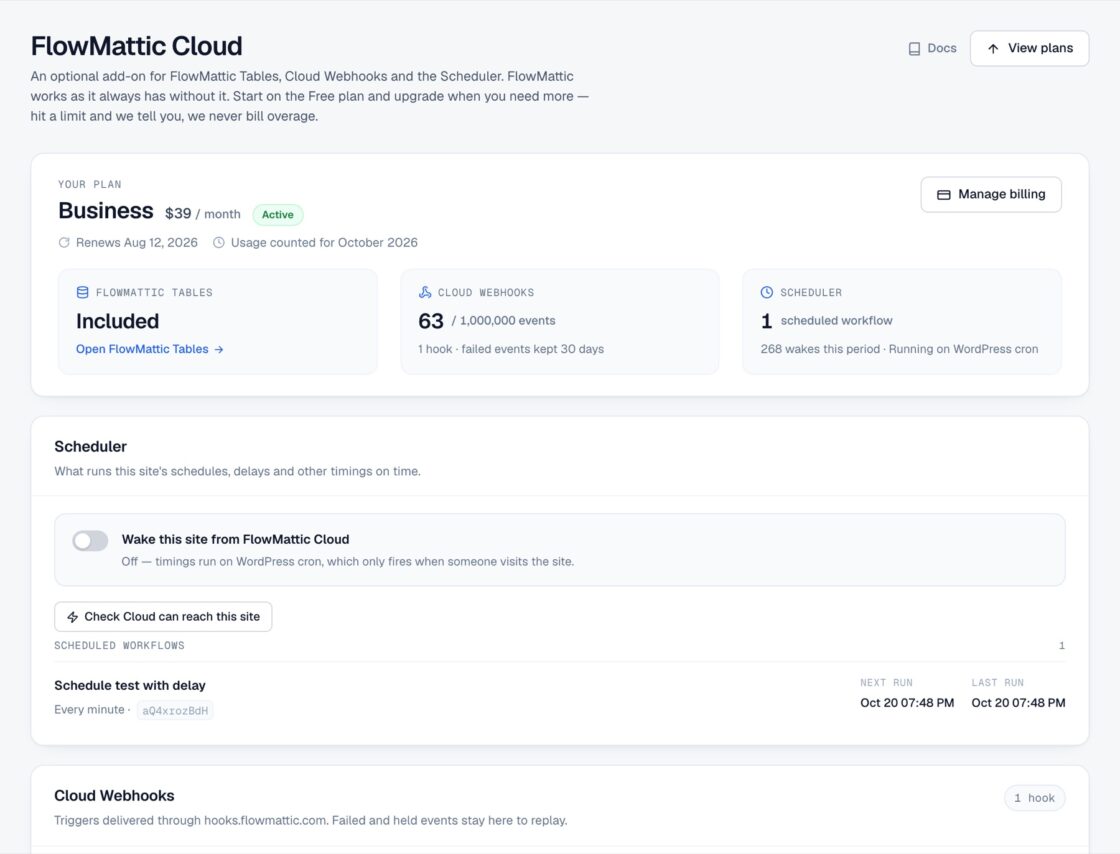Screen dimensions: 1120x854
Task: Click the Included text on Tables card
Action: [118, 321]
